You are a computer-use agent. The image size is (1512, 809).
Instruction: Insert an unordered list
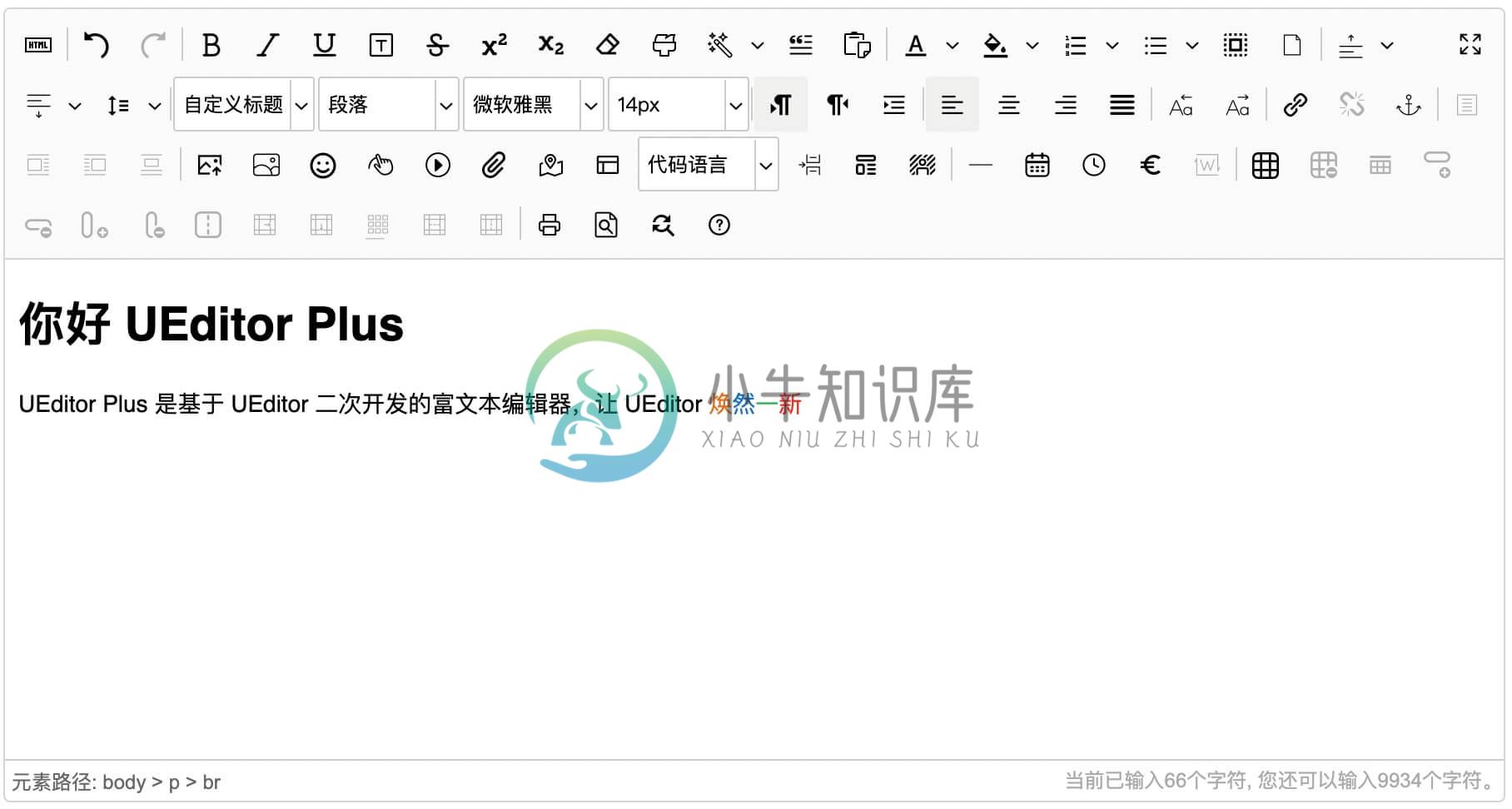(1156, 45)
